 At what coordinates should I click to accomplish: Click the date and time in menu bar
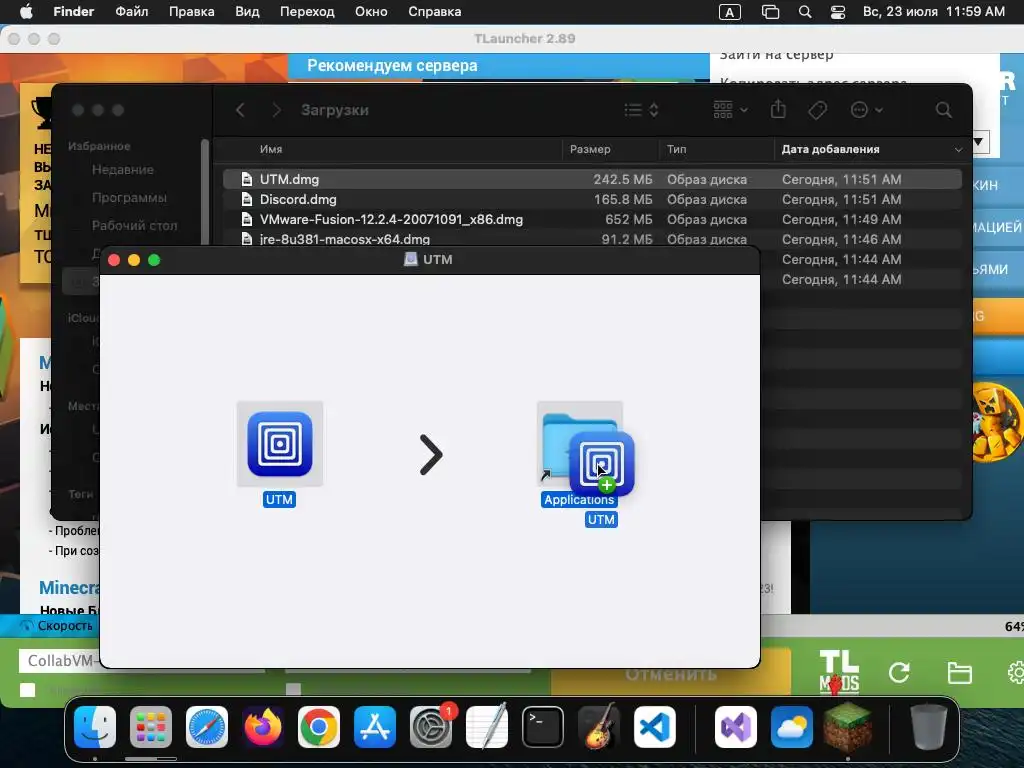[x=933, y=12]
